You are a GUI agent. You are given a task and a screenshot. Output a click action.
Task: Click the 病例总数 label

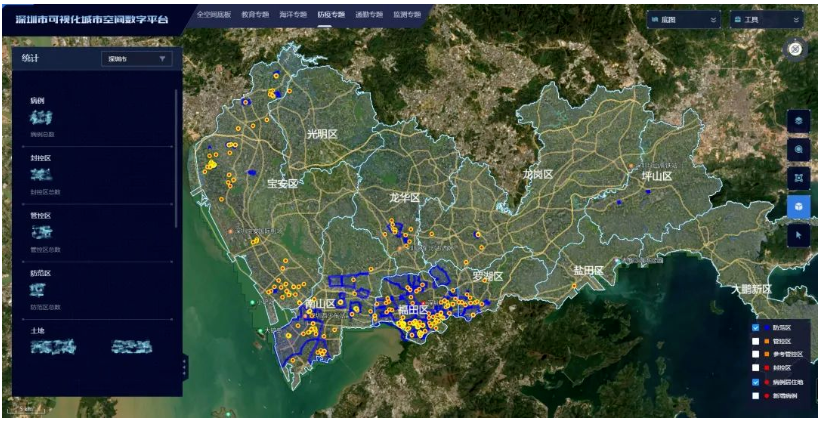tap(42, 134)
